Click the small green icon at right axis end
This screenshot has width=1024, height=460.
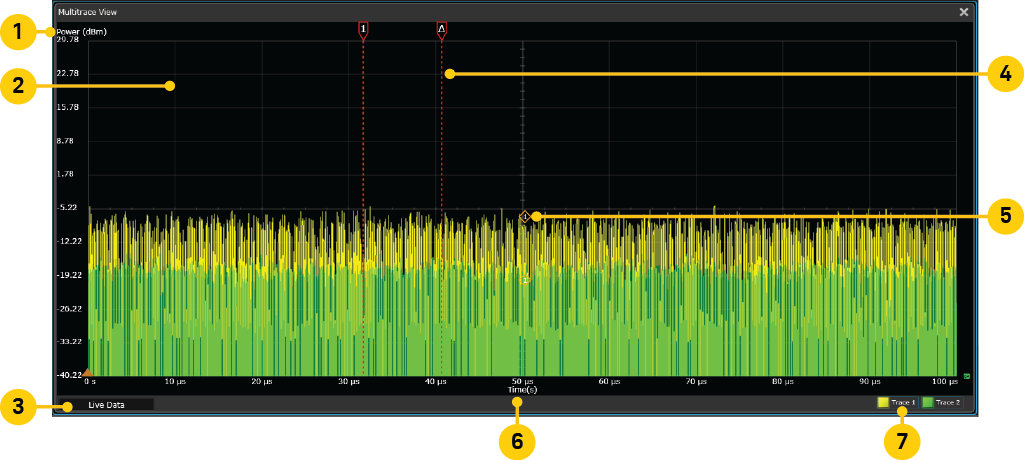(x=966, y=376)
